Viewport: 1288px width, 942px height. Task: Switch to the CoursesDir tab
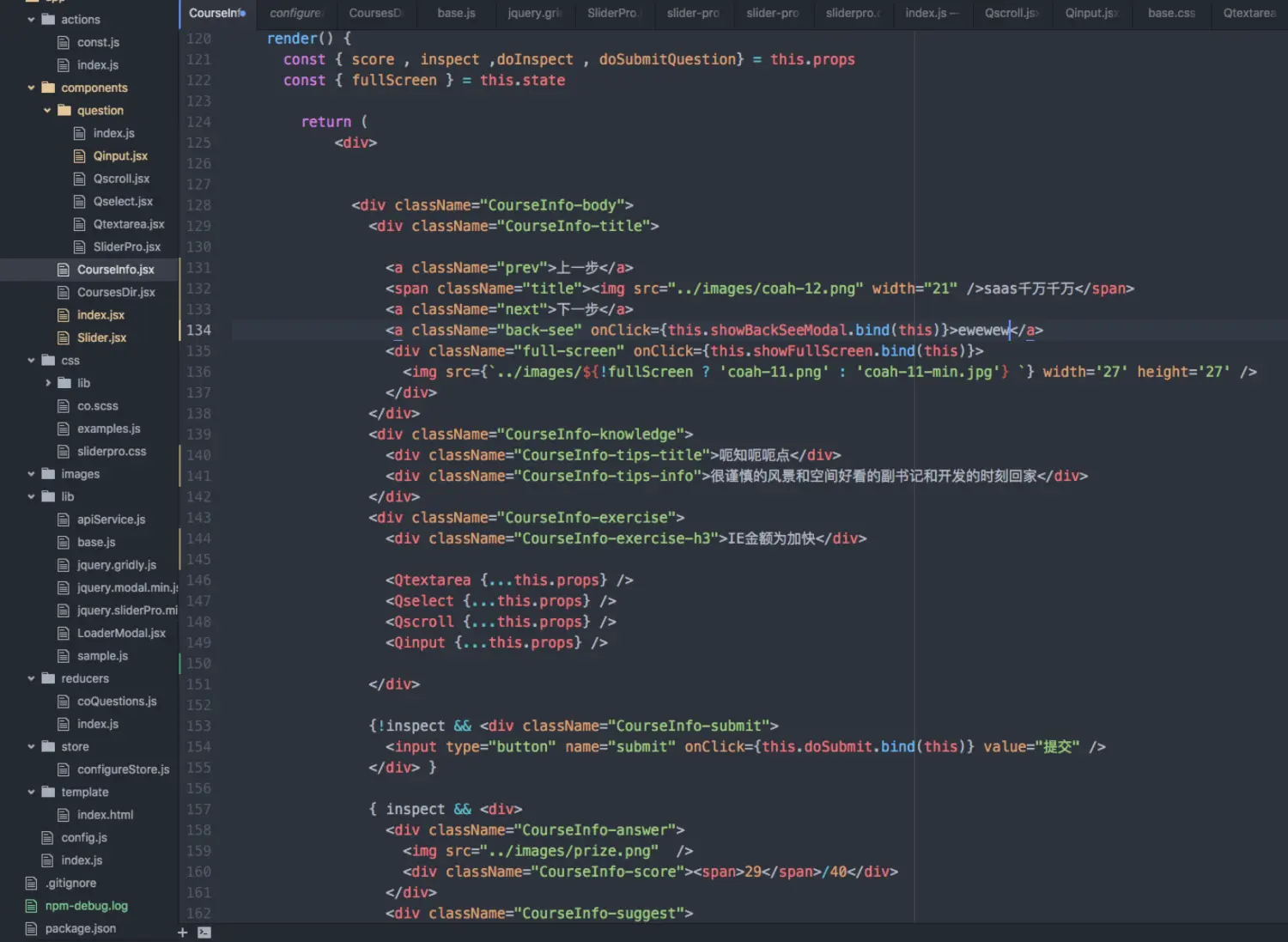[x=376, y=13]
